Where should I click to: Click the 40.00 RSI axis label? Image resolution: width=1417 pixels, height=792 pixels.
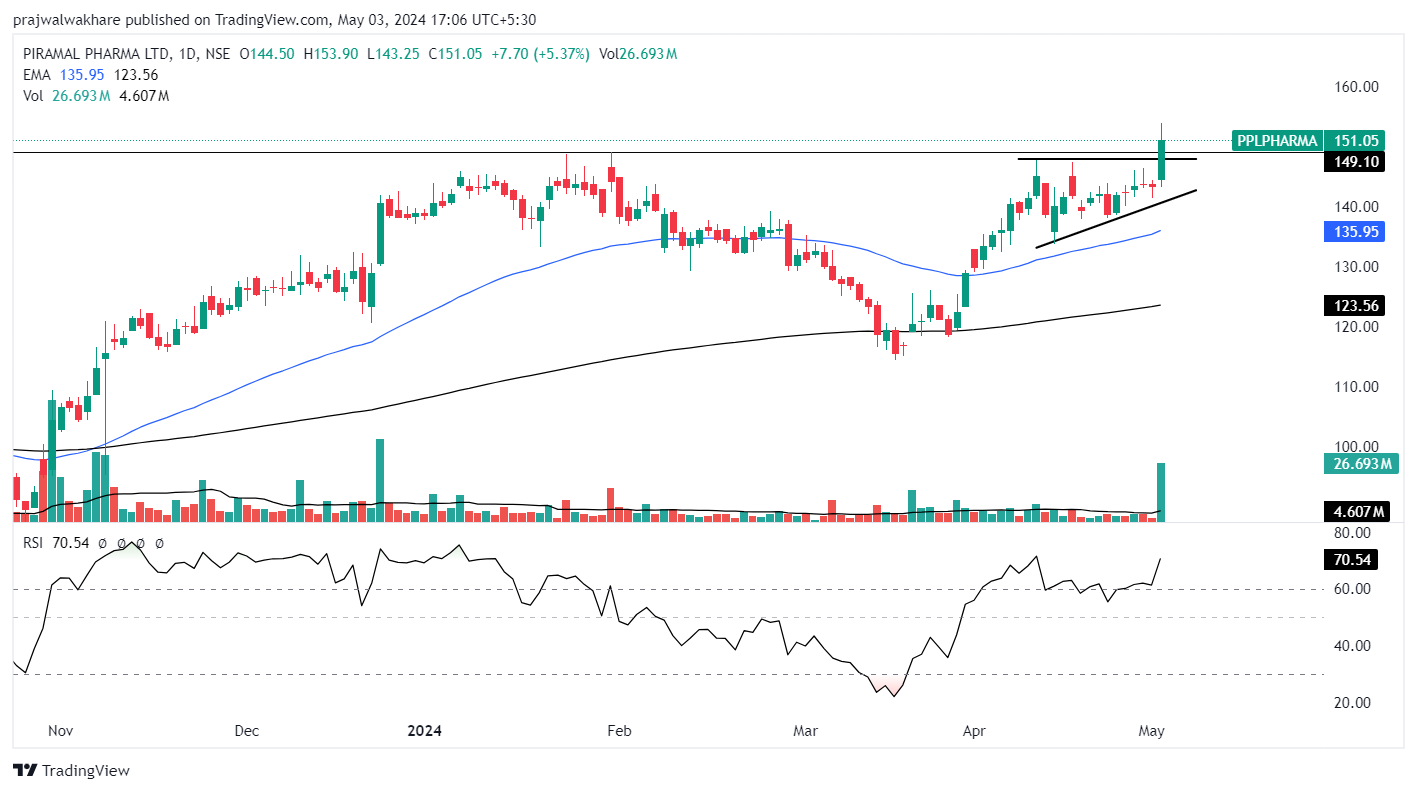(1352, 646)
